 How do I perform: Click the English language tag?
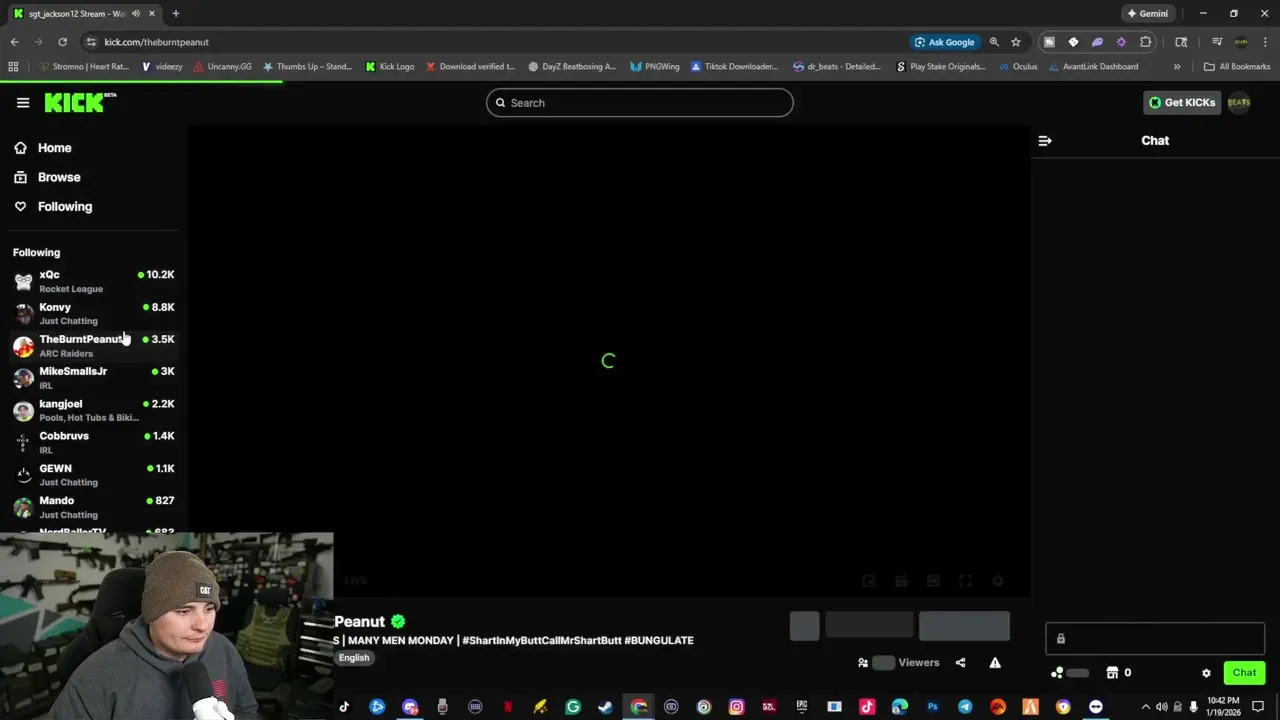354,658
